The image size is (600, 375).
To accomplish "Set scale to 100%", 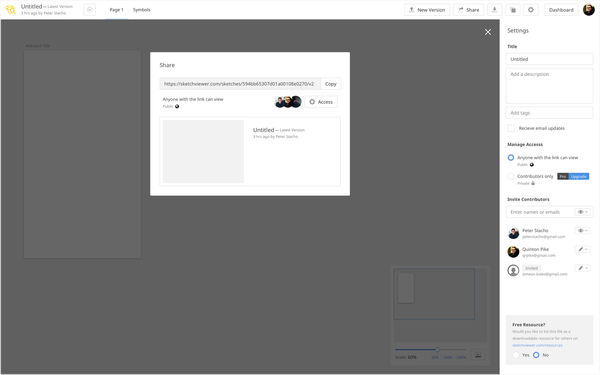I will coord(447,357).
